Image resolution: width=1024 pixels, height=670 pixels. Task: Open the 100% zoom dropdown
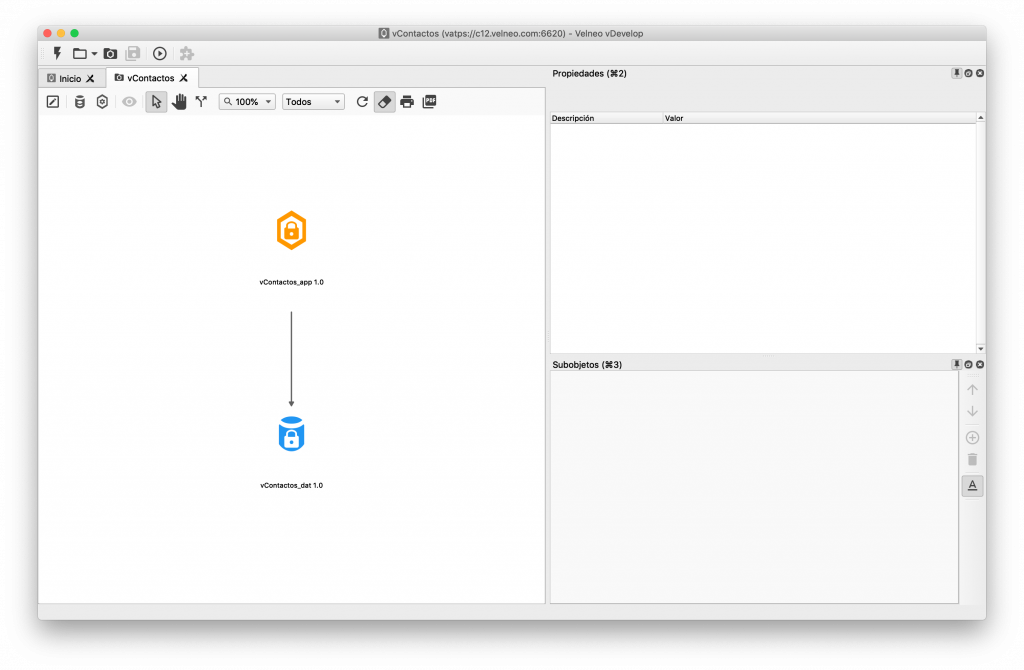[248, 102]
